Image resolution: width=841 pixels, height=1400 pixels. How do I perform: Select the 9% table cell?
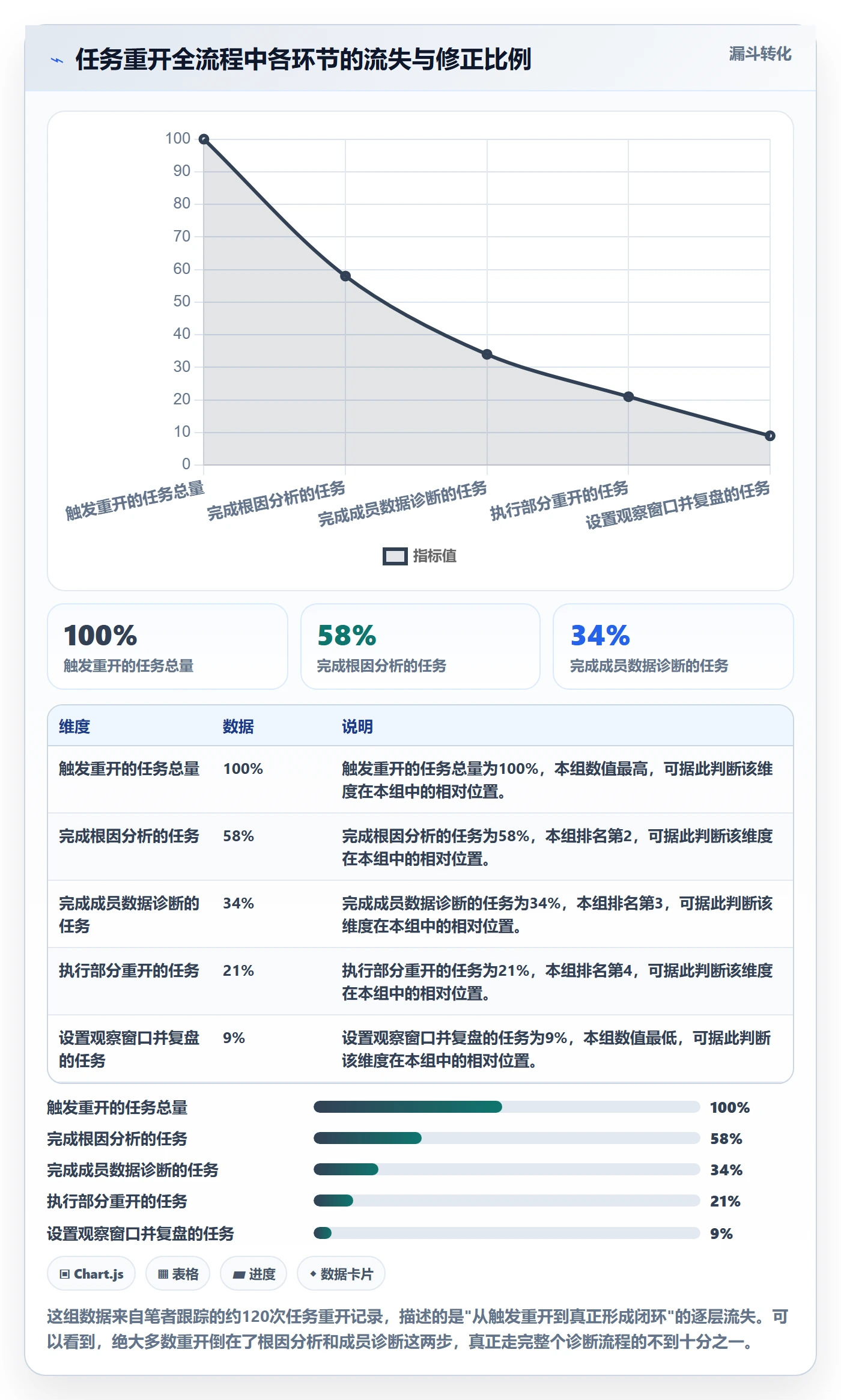point(234,1038)
